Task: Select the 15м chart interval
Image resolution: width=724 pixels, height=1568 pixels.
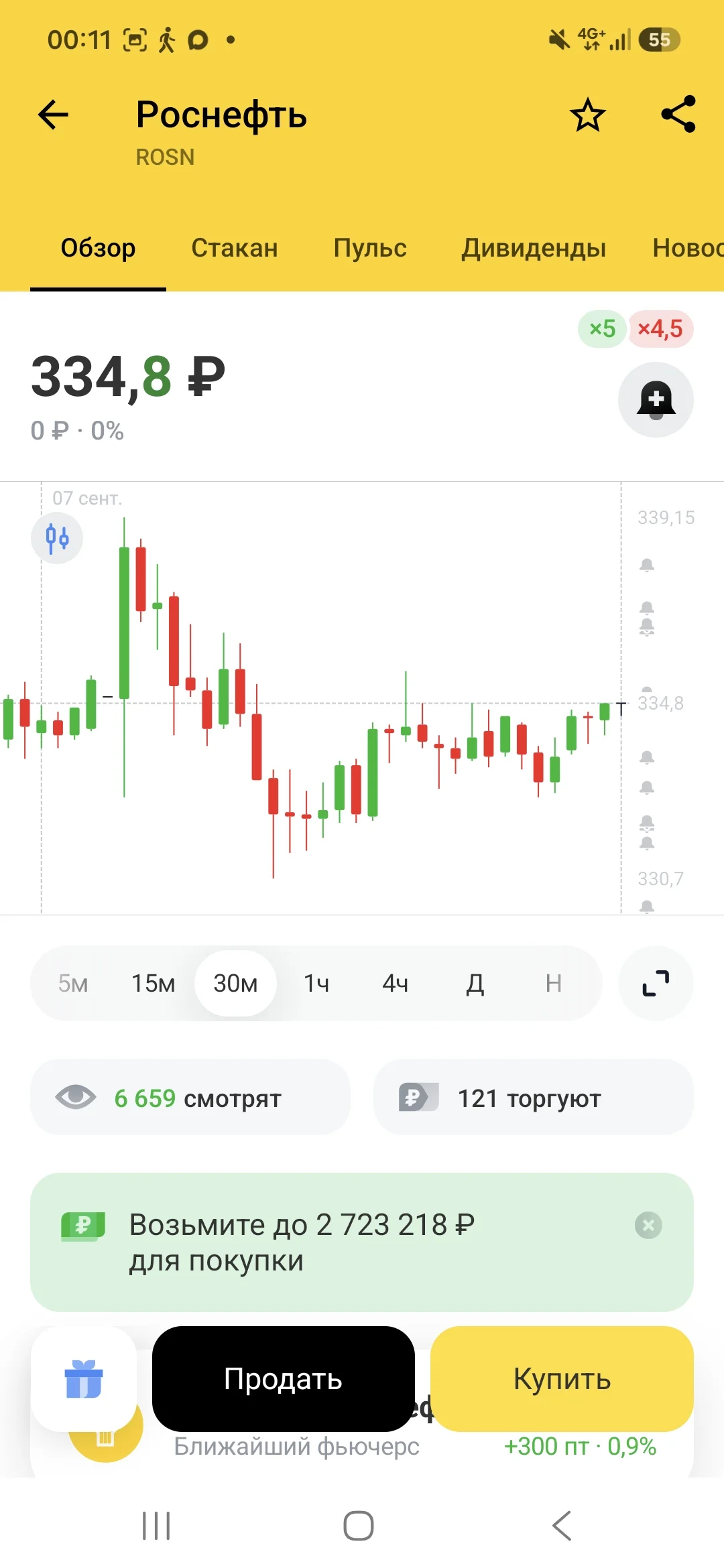Action: 154,983
